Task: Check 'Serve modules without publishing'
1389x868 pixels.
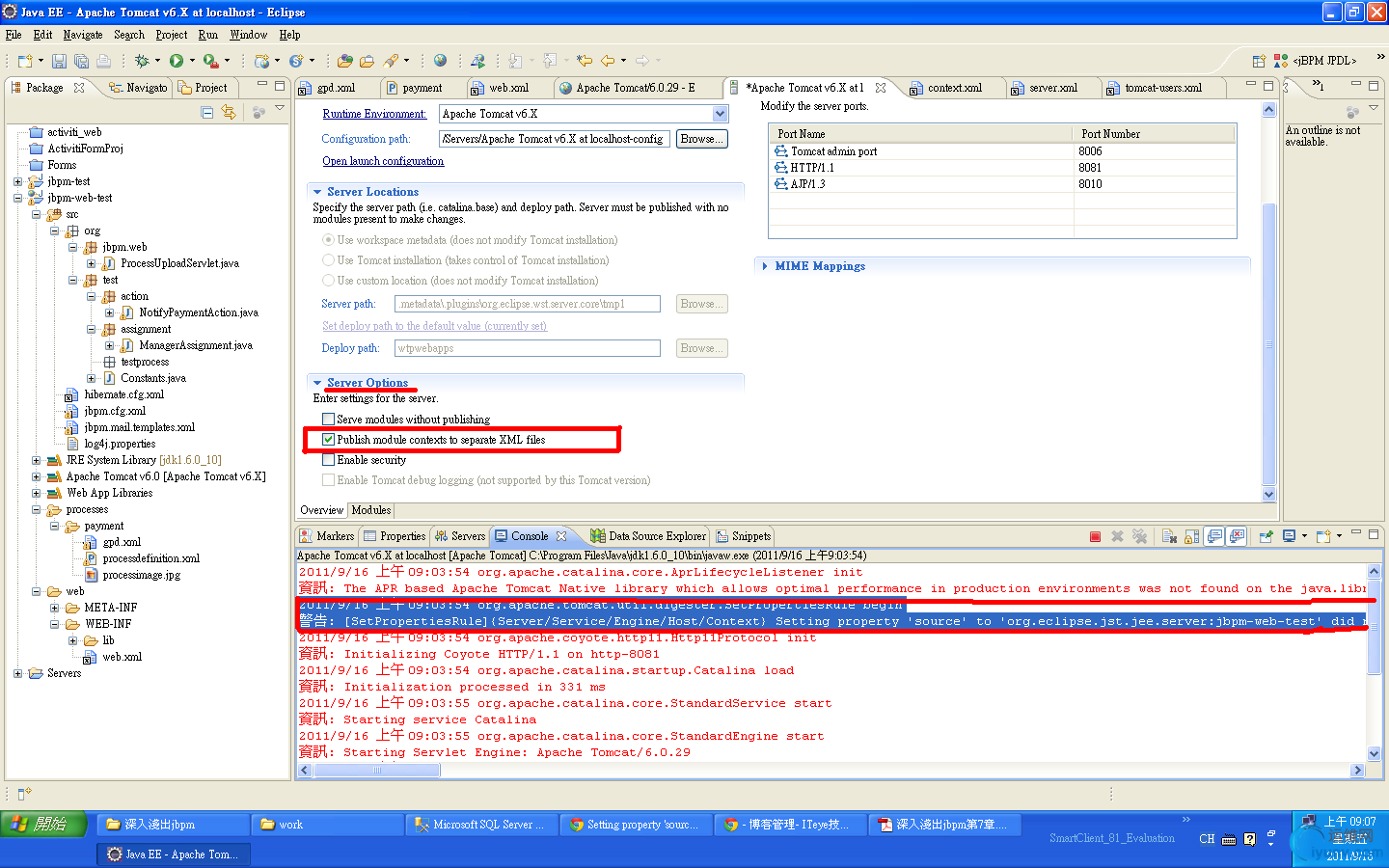Action: pyautogui.click(x=328, y=420)
